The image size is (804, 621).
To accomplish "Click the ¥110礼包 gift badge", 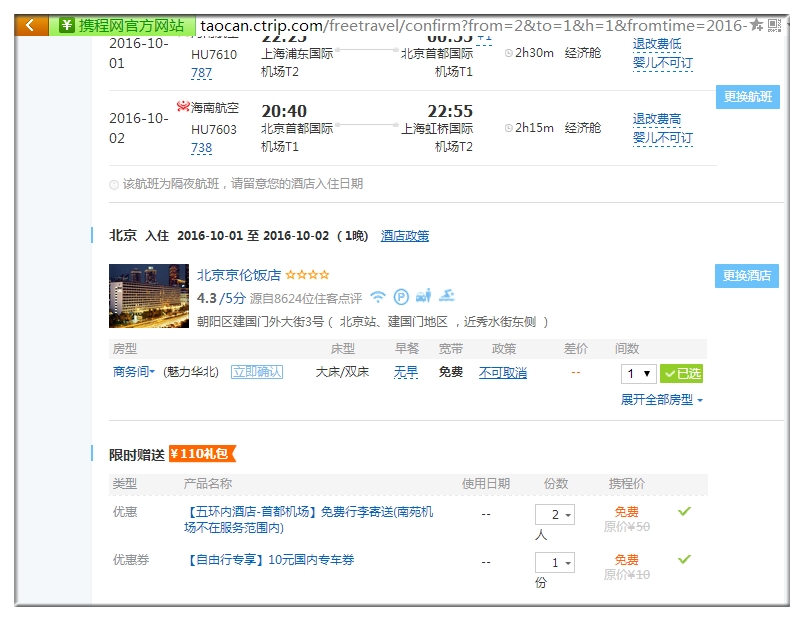I will tap(202, 454).
